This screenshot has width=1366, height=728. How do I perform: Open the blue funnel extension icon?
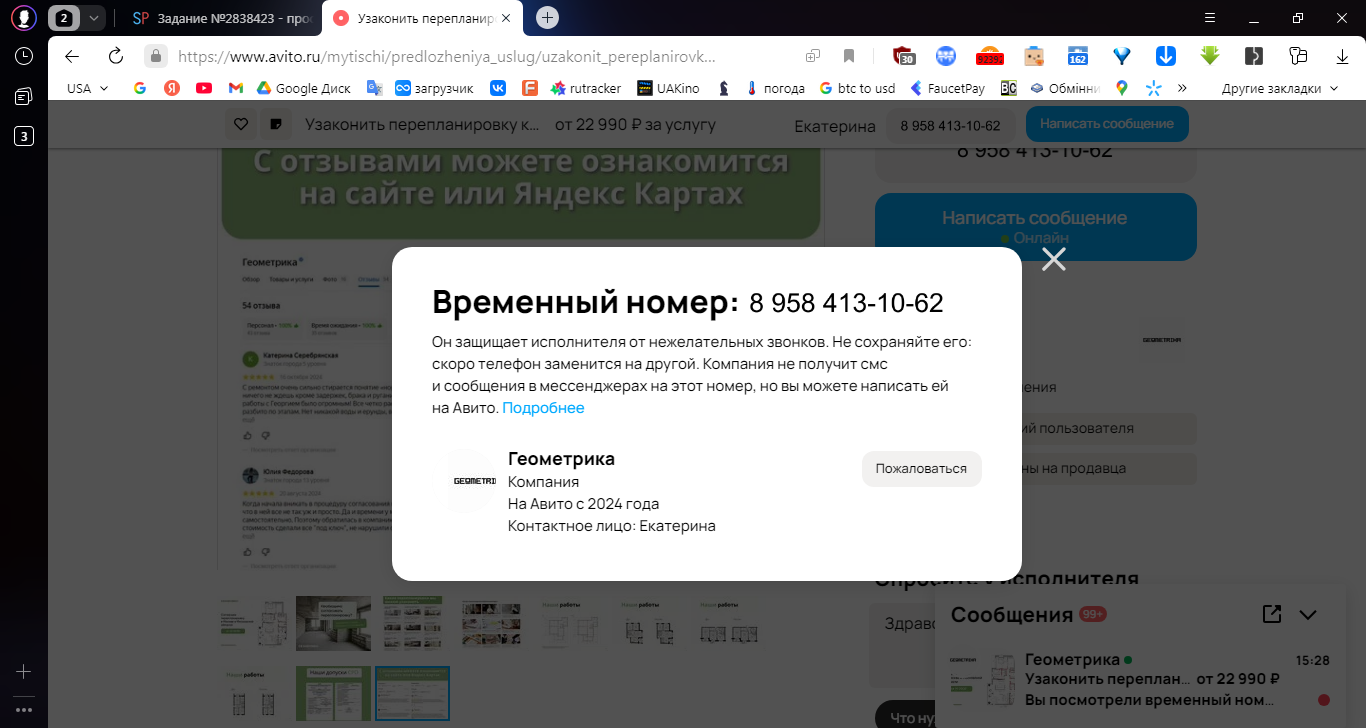1122,56
